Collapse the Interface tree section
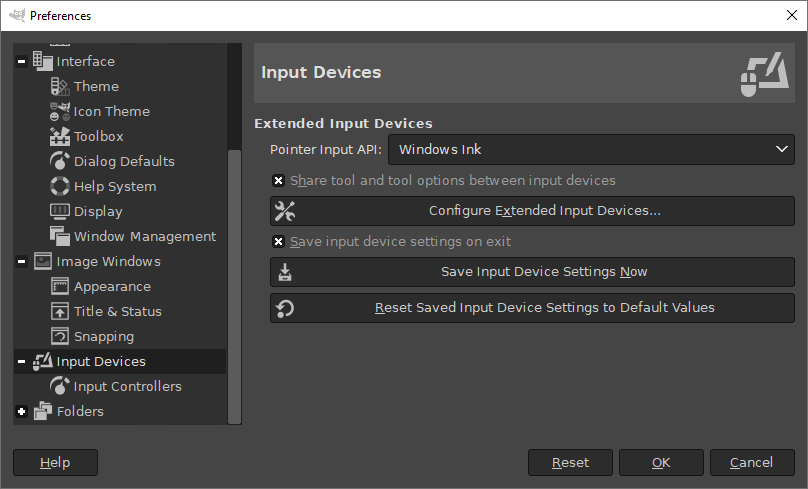This screenshot has width=808, height=489. point(22,62)
